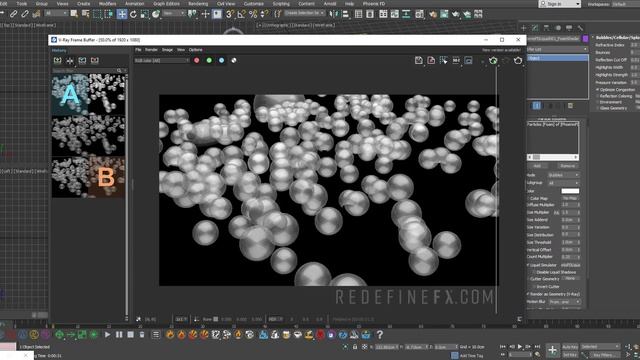Click the Mirror tool icon
This screenshot has height=360, width=640.
click(334, 14)
